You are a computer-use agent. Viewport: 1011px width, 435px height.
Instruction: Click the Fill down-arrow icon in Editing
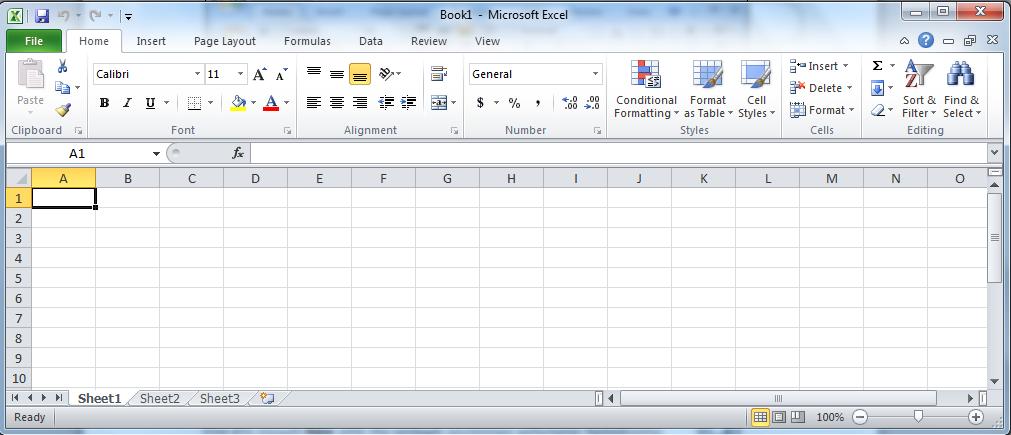(x=878, y=88)
